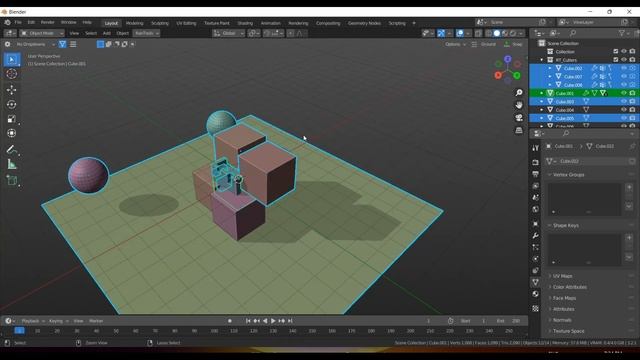Select the Scale tool
Image resolution: width=640 pixels, height=360 pixels.
[x=12, y=119]
